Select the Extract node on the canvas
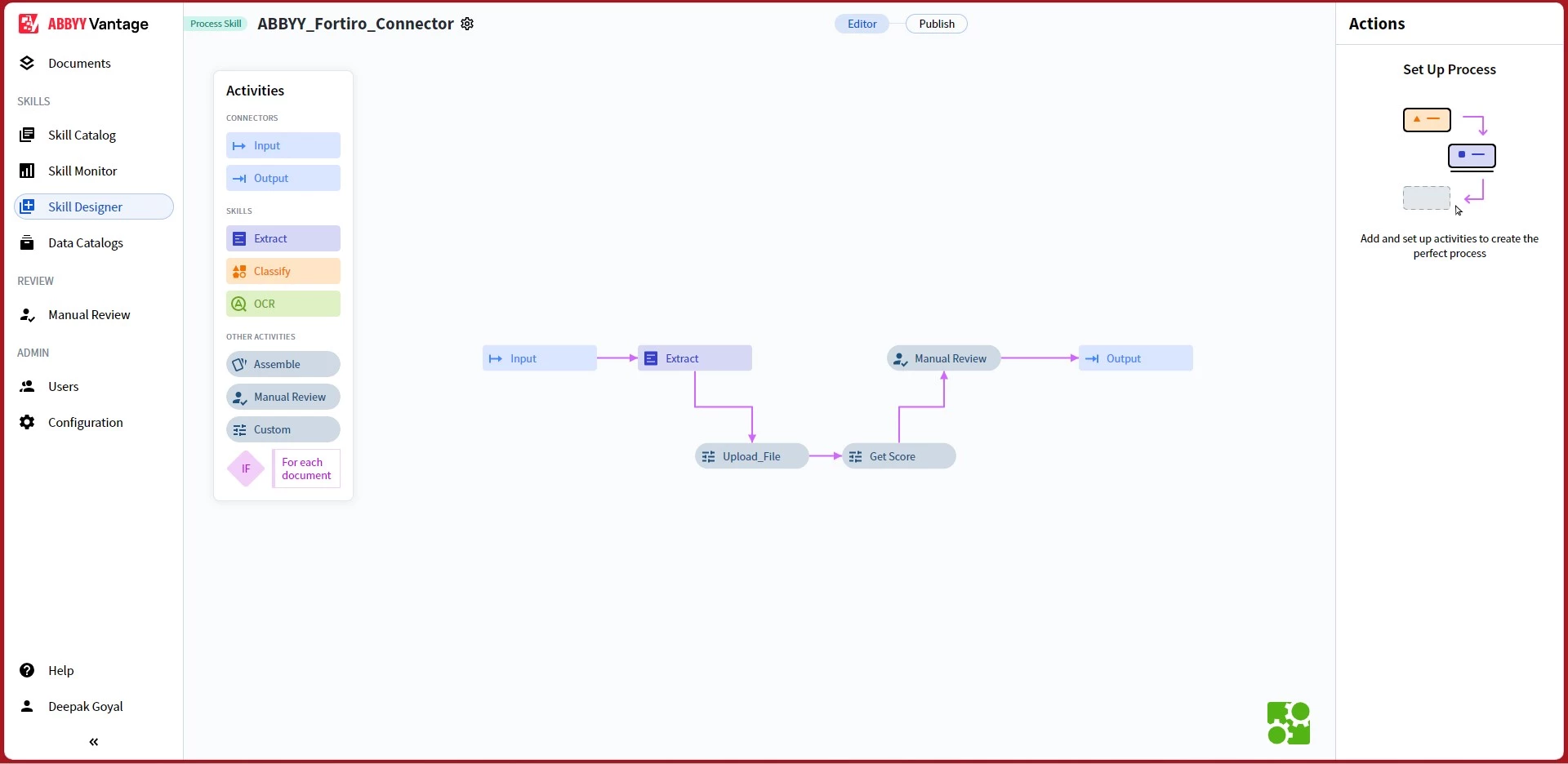The height and width of the screenshot is (764, 1568). point(695,359)
